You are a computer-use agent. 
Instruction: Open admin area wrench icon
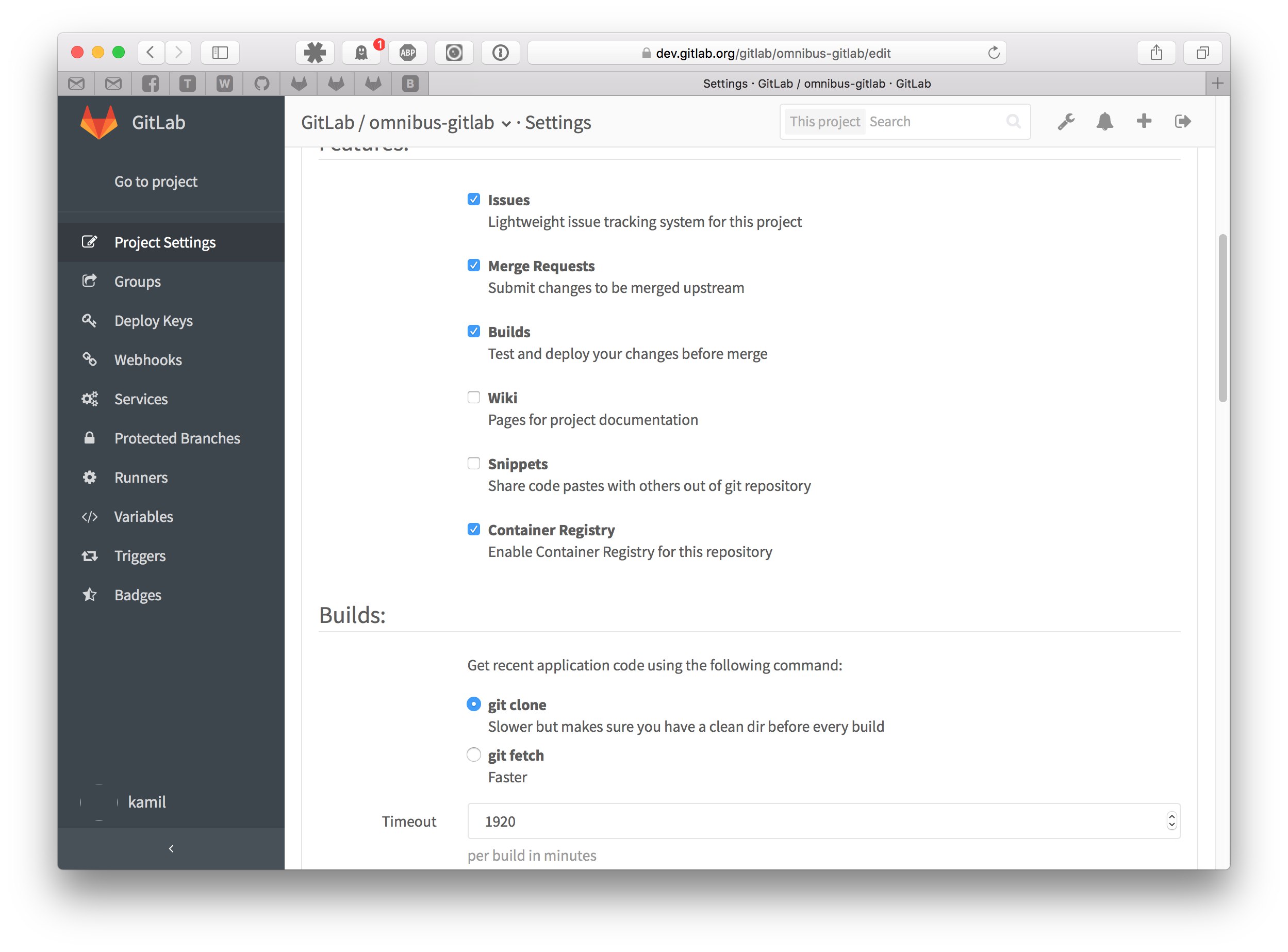pos(1066,122)
